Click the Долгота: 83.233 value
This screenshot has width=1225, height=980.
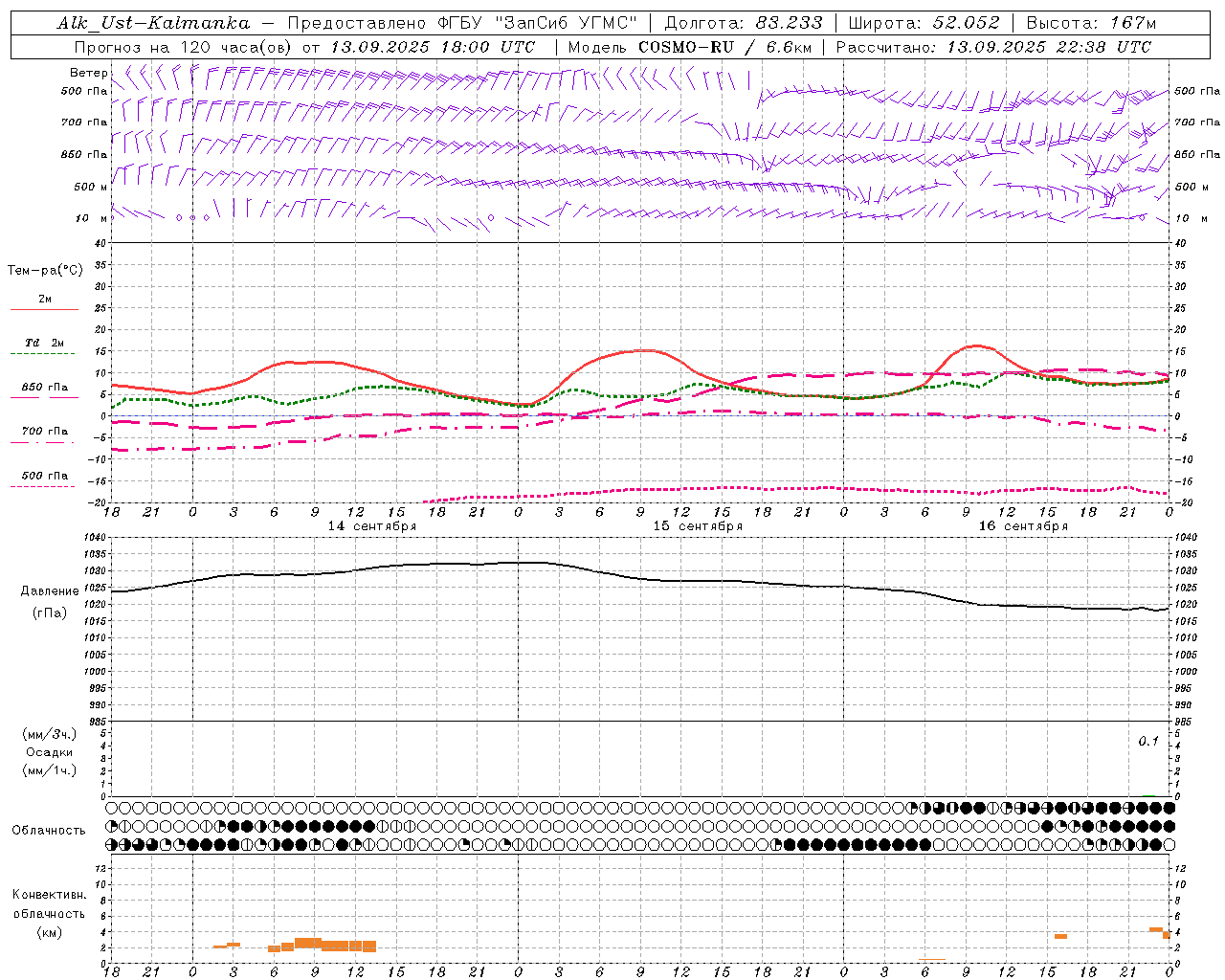click(x=743, y=23)
